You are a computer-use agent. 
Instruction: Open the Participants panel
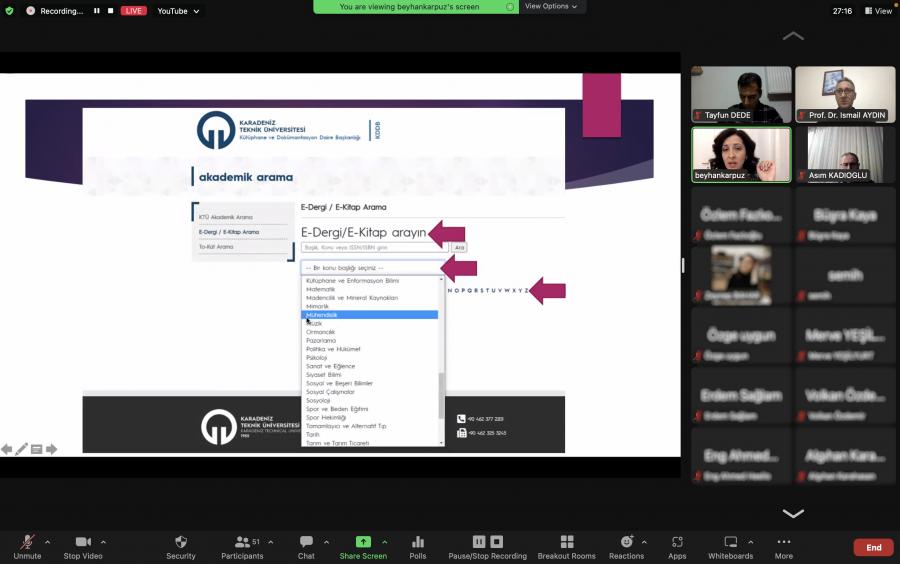242,547
